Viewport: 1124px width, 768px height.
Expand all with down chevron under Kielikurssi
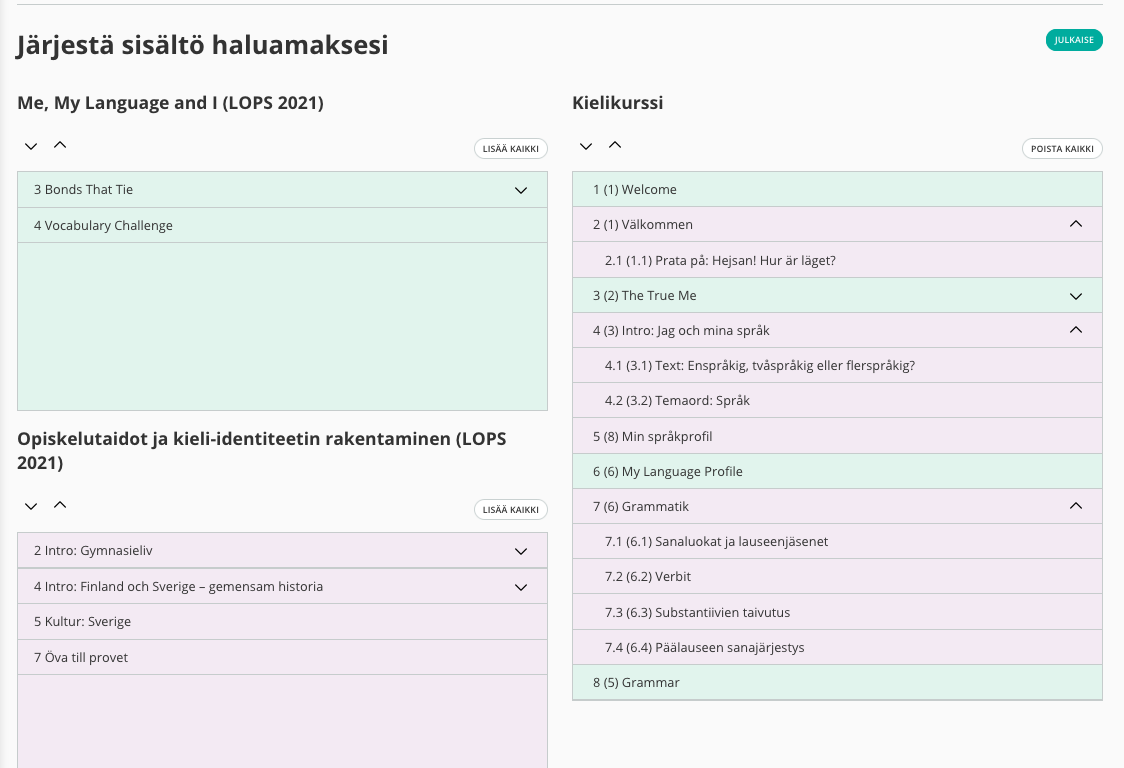tap(586, 147)
